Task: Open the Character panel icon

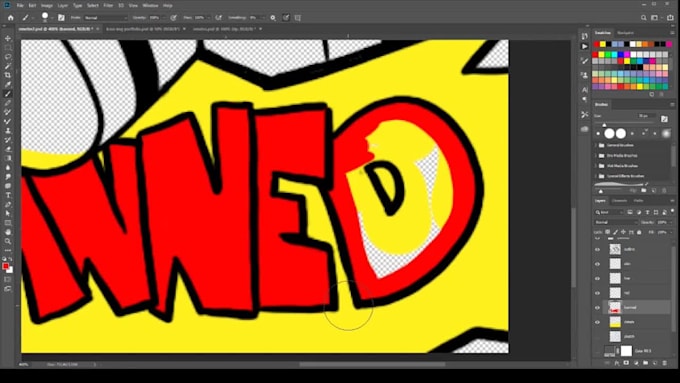Action: [x=585, y=90]
